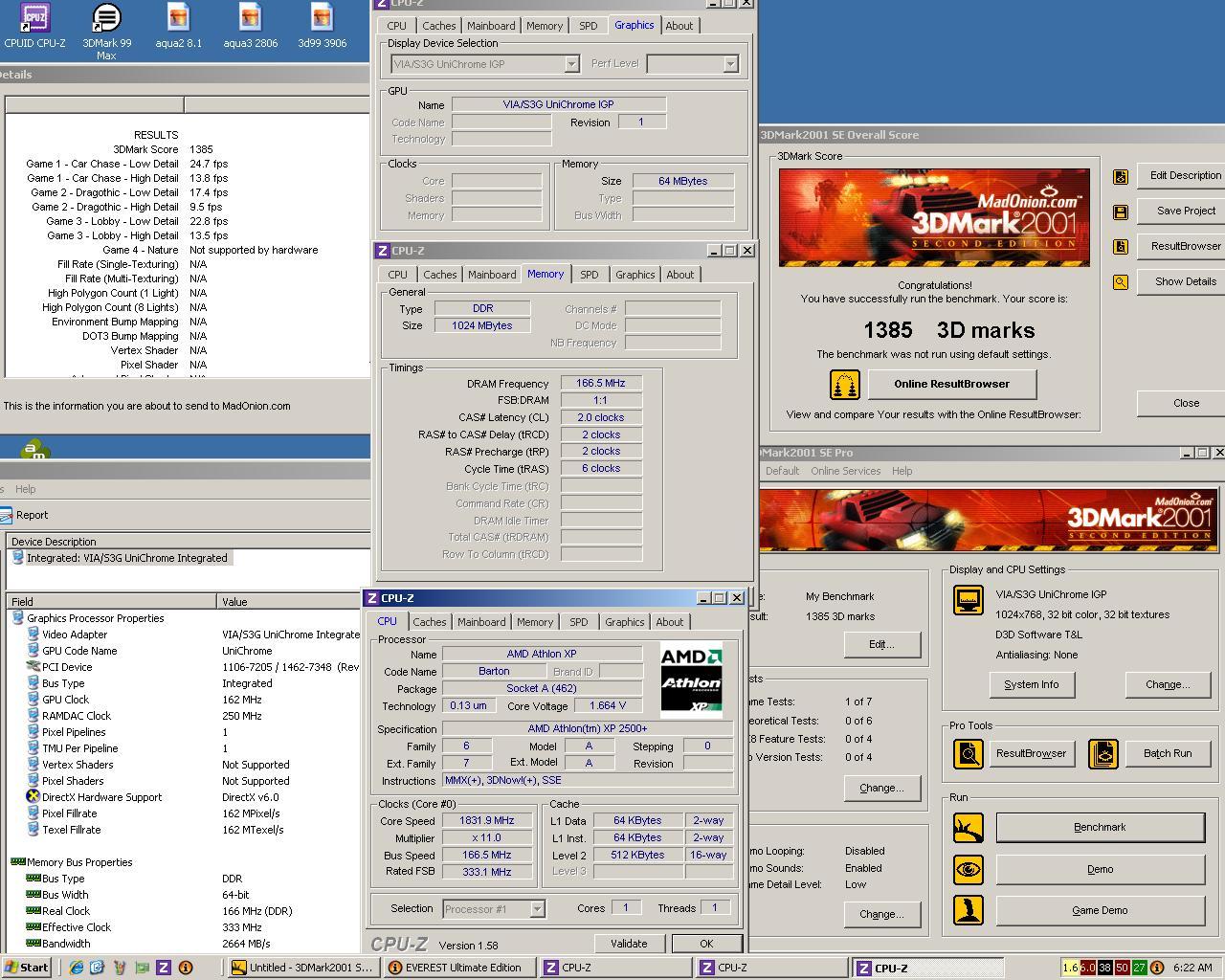Click the Online ResultBrowser button
Screen dimensions: 1225x980
[x=952, y=384]
